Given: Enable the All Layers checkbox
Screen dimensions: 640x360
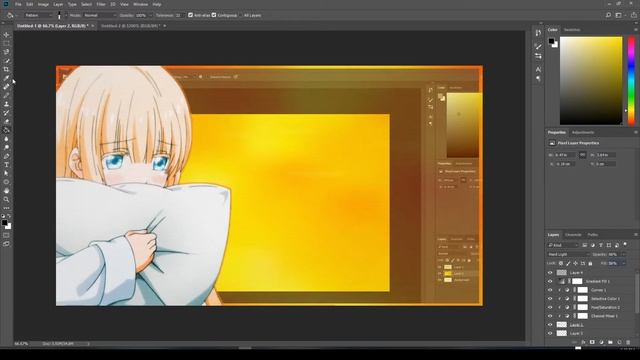Looking at the screenshot, I should click(x=241, y=15).
